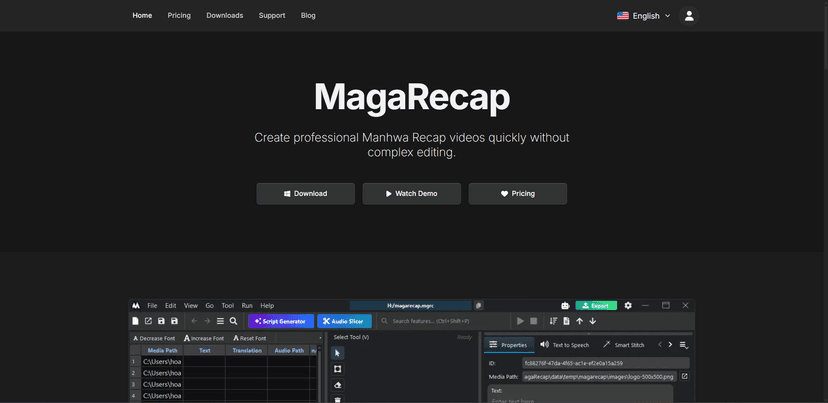Click the Pricing button with heart icon
828x403 pixels.
pyautogui.click(x=518, y=194)
